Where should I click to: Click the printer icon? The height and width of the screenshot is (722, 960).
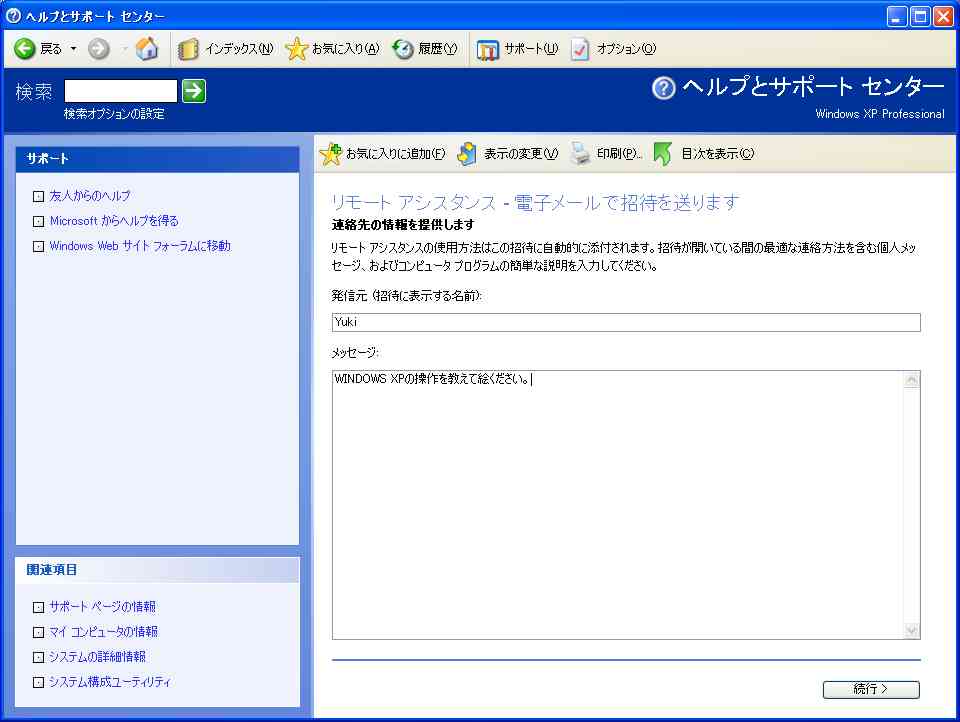(580, 154)
